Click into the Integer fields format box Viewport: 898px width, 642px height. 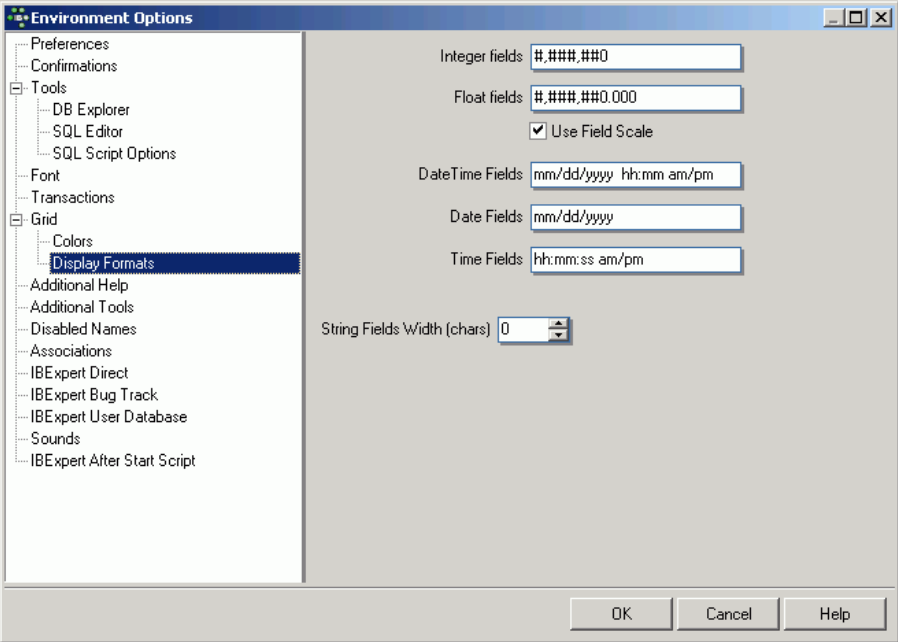[635, 57]
